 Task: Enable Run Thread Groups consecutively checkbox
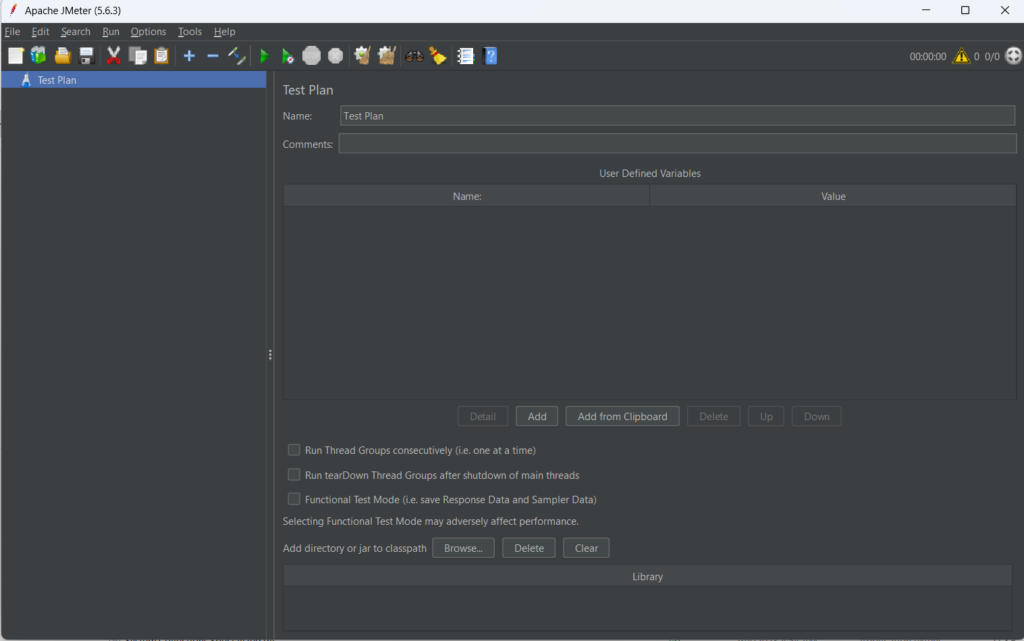(x=294, y=450)
